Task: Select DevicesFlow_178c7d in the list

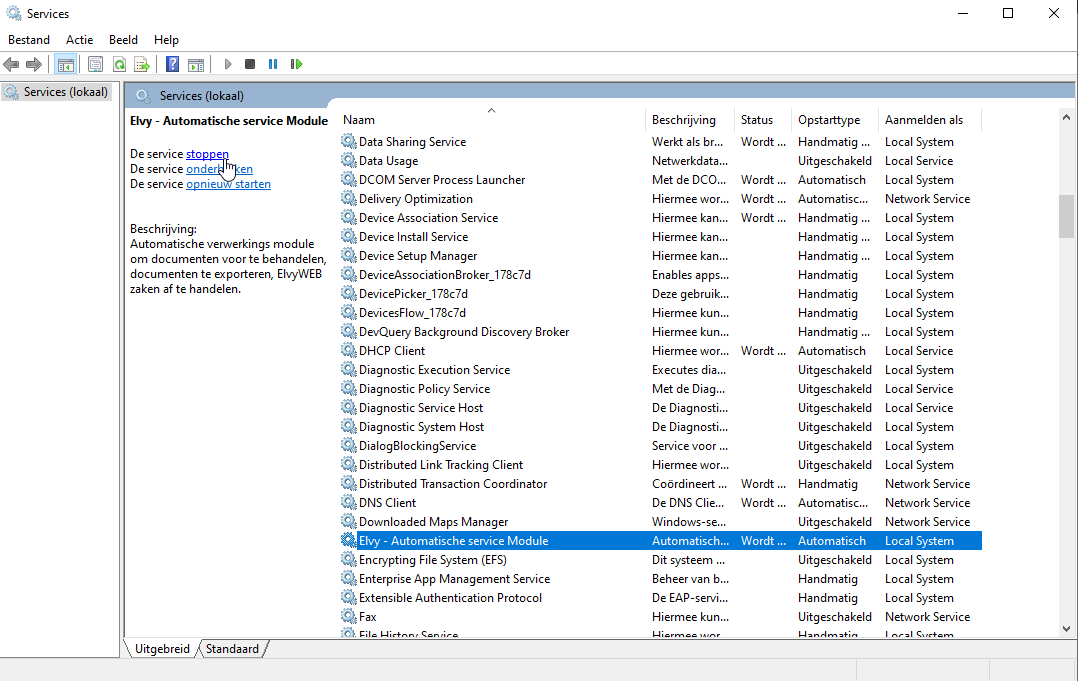Action: (412, 313)
